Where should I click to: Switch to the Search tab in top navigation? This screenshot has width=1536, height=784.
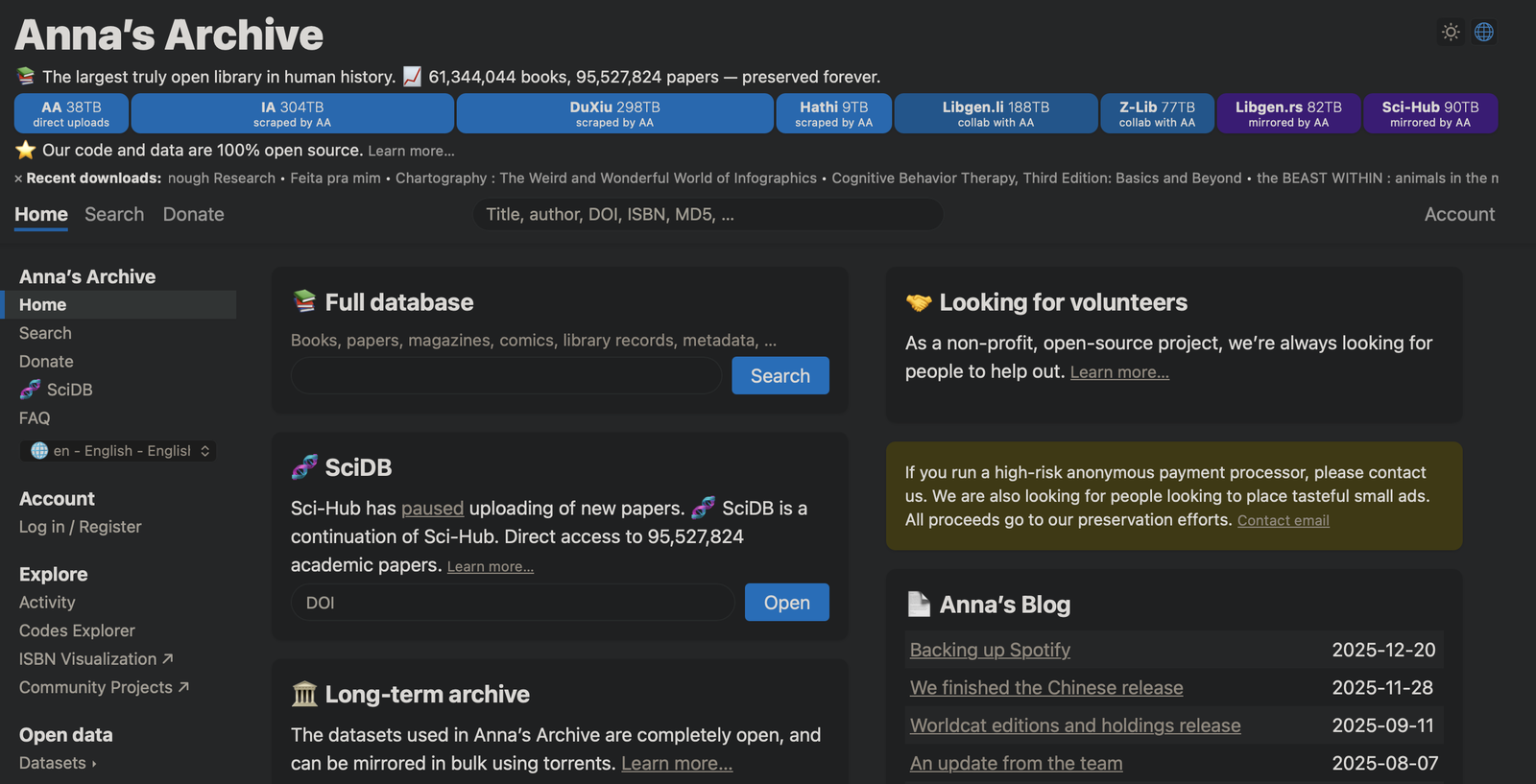[114, 214]
